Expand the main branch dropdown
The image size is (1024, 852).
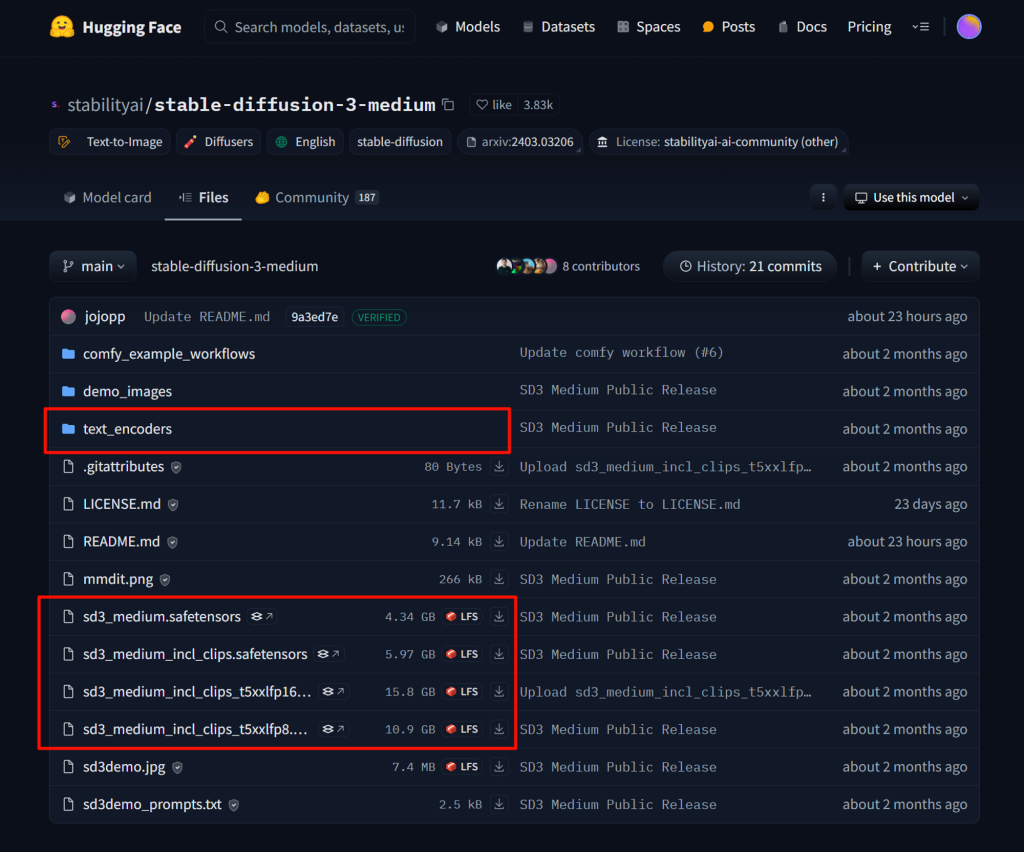point(94,266)
